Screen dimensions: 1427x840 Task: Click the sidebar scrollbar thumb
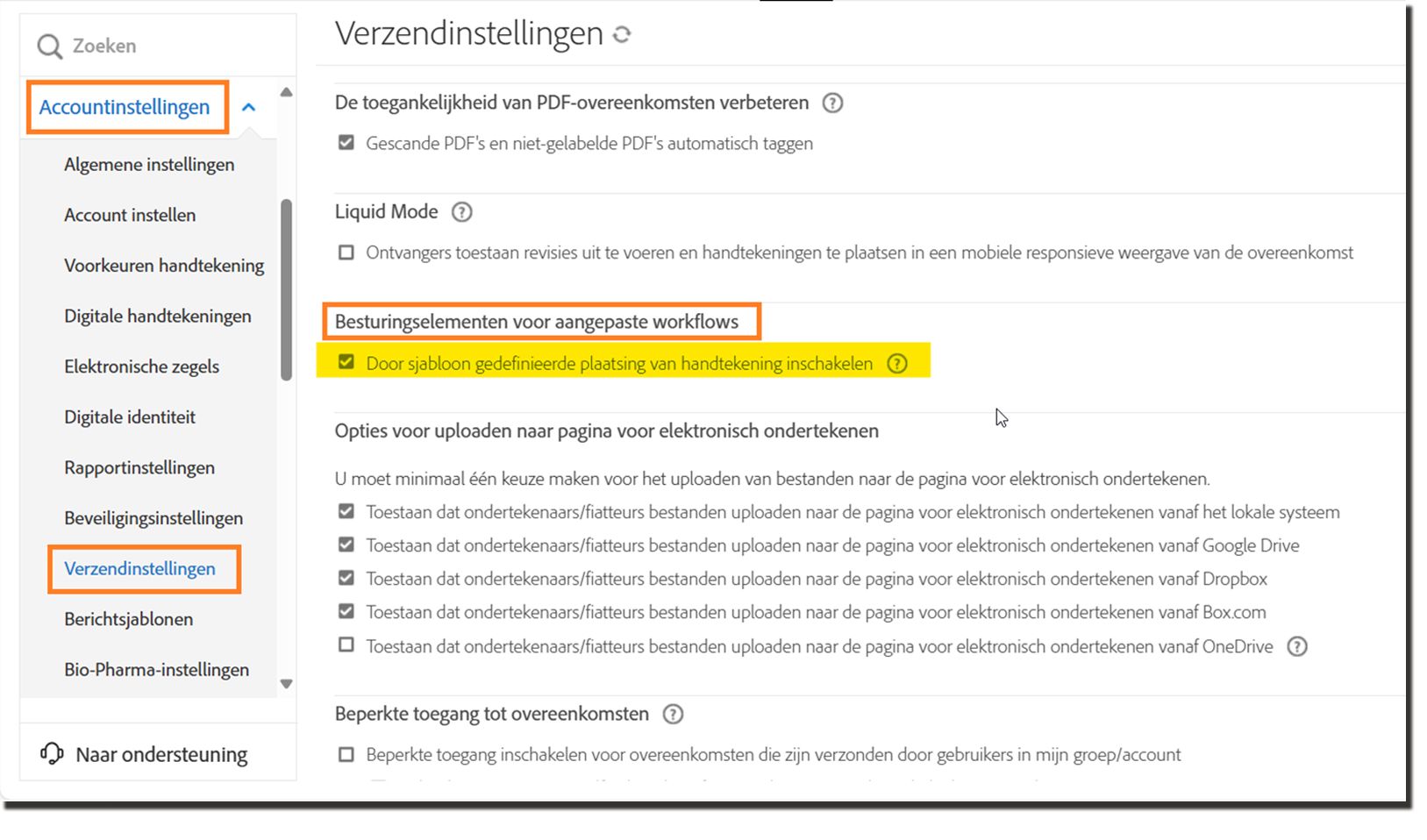(x=286, y=289)
